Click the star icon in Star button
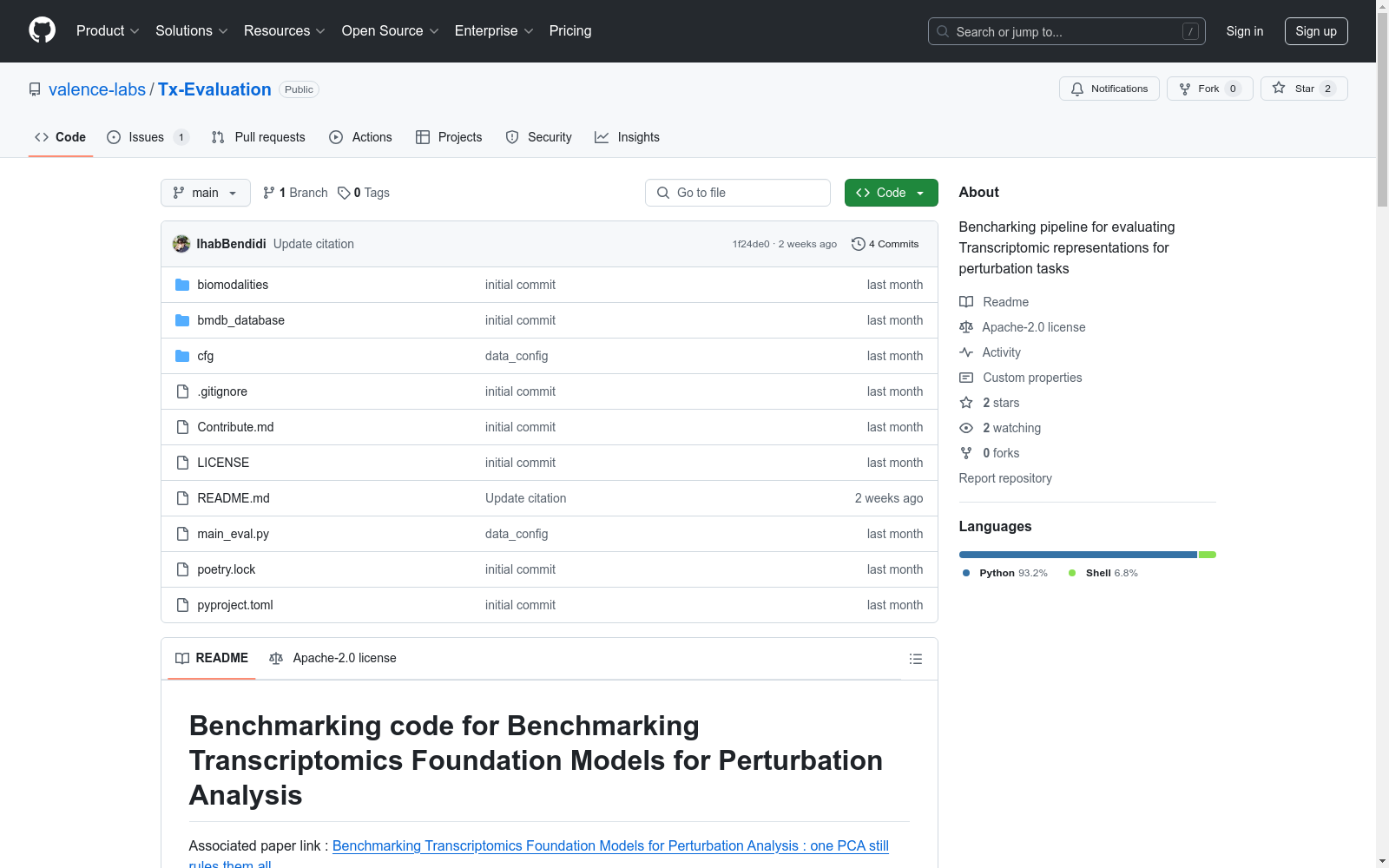1389x868 pixels. coord(1279,88)
